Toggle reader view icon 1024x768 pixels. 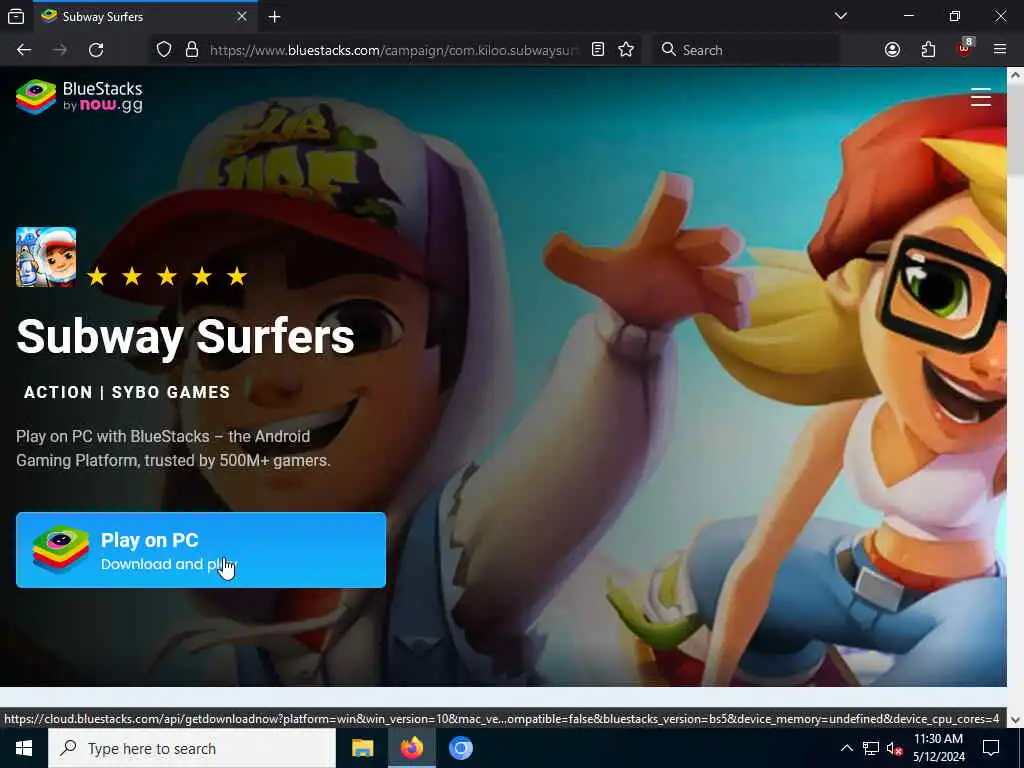pyautogui.click(x=598, y=50)
